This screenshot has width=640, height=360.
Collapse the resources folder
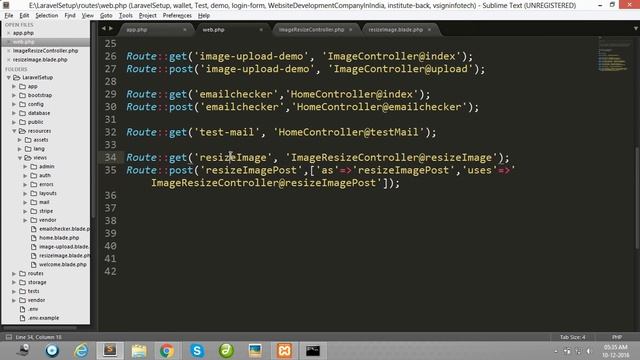tap(14, 131)
